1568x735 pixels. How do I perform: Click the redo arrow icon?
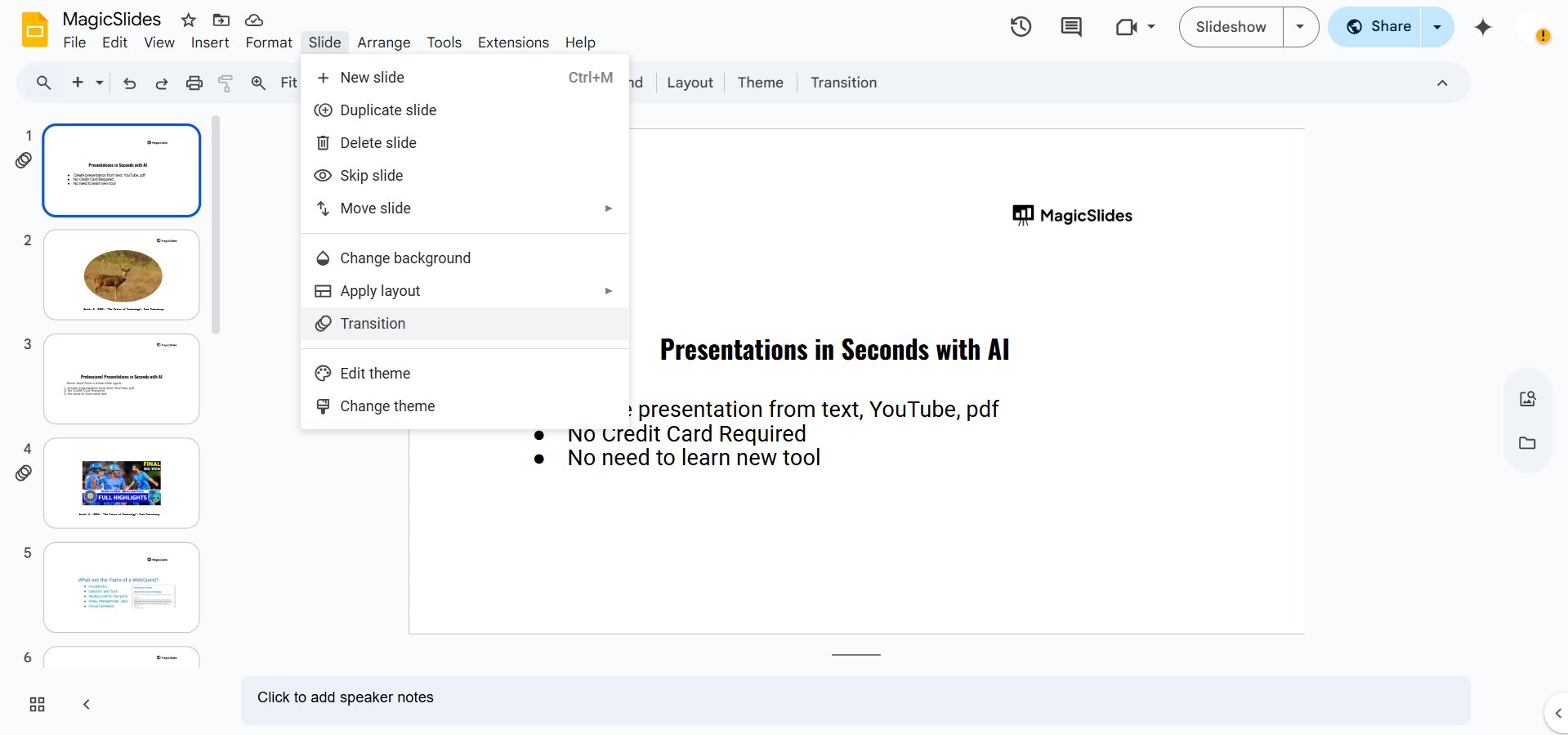tap(162, 83)
